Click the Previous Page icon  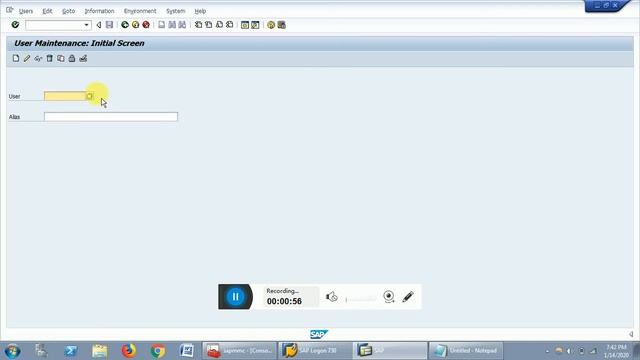point(209,25)
